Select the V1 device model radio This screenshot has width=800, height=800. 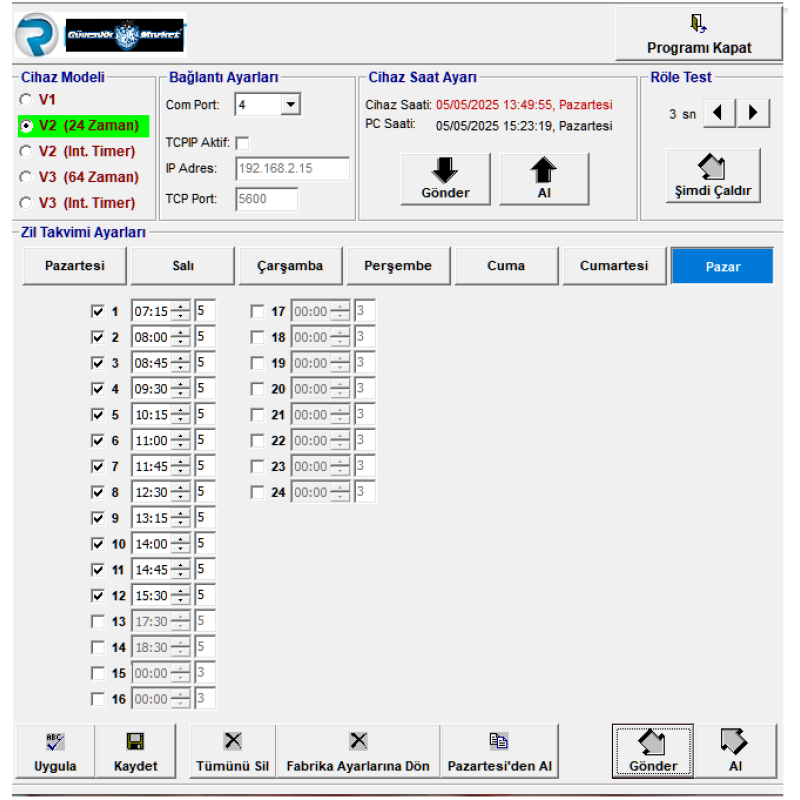26,100
